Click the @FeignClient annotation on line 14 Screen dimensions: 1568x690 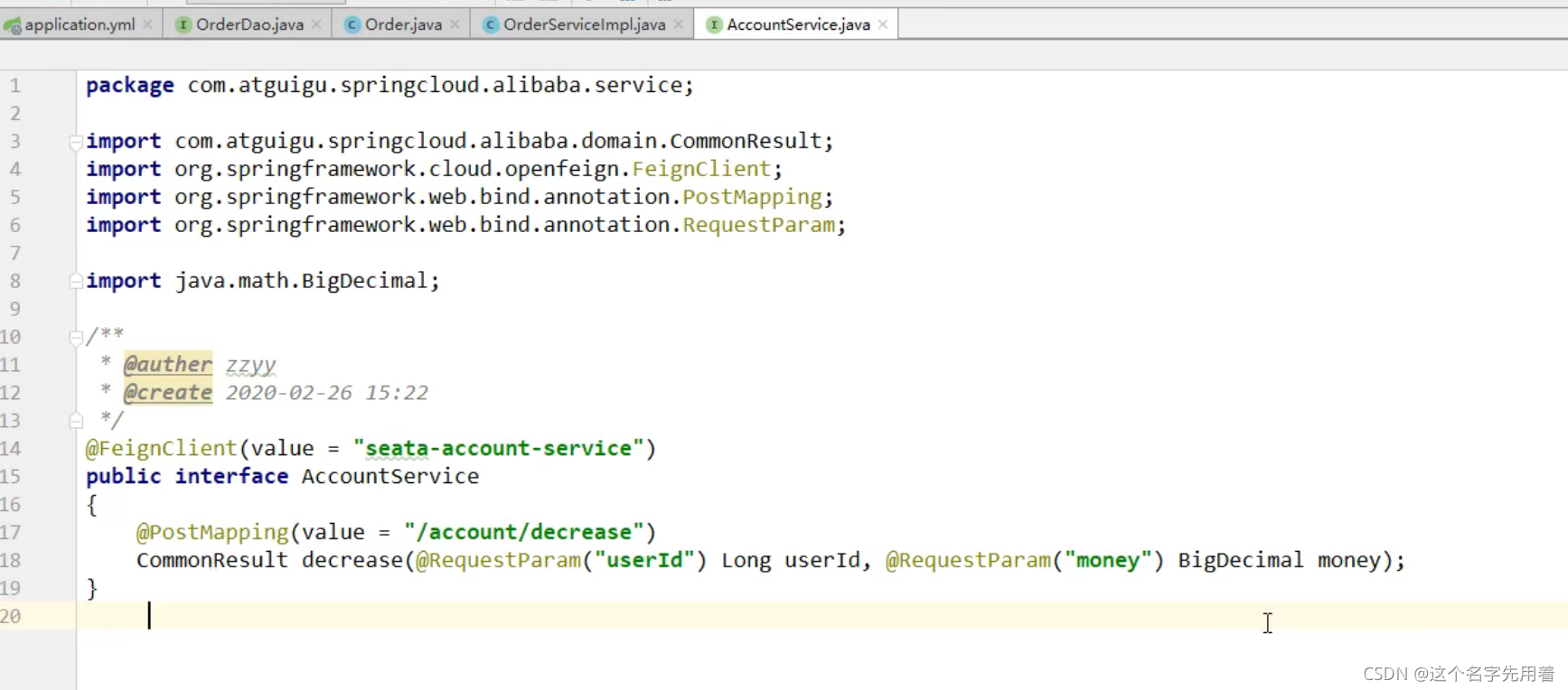point(161,448)
